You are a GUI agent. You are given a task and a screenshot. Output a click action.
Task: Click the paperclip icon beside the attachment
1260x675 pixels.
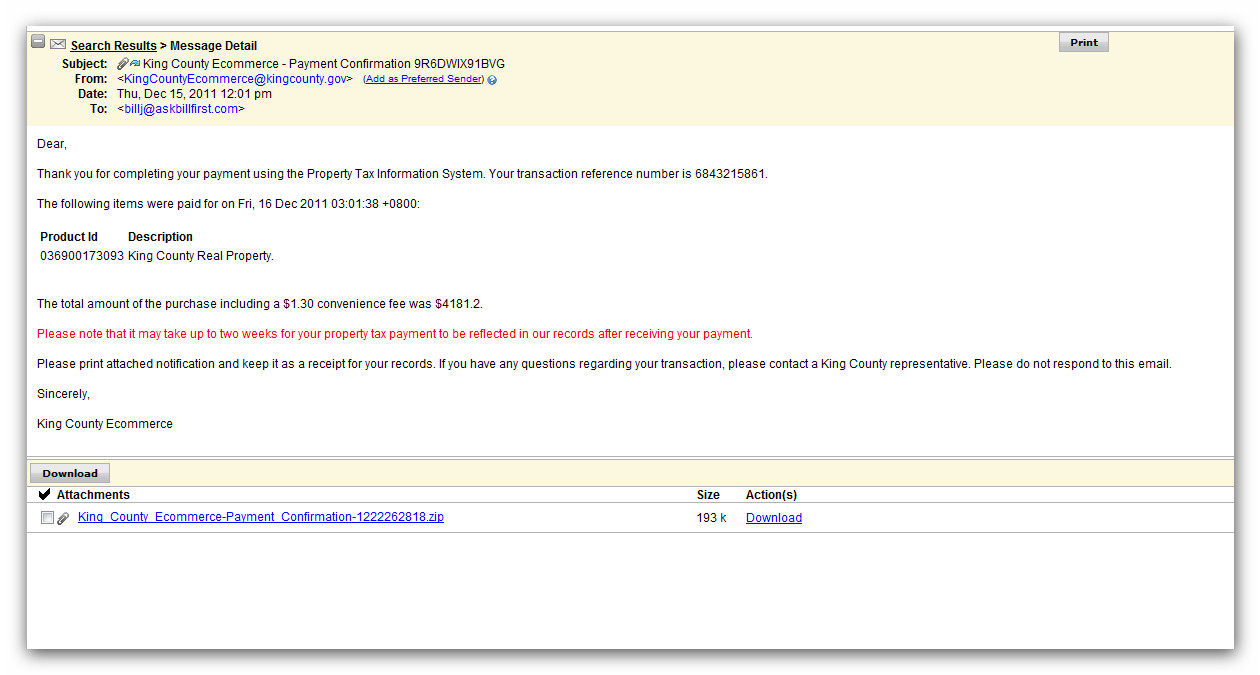click(63, 518)
